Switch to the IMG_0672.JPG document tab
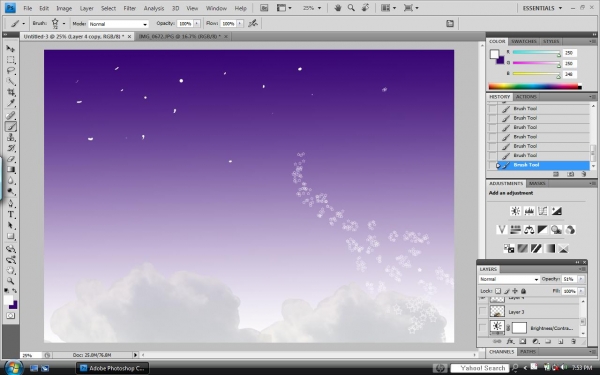 click(180, 36)
